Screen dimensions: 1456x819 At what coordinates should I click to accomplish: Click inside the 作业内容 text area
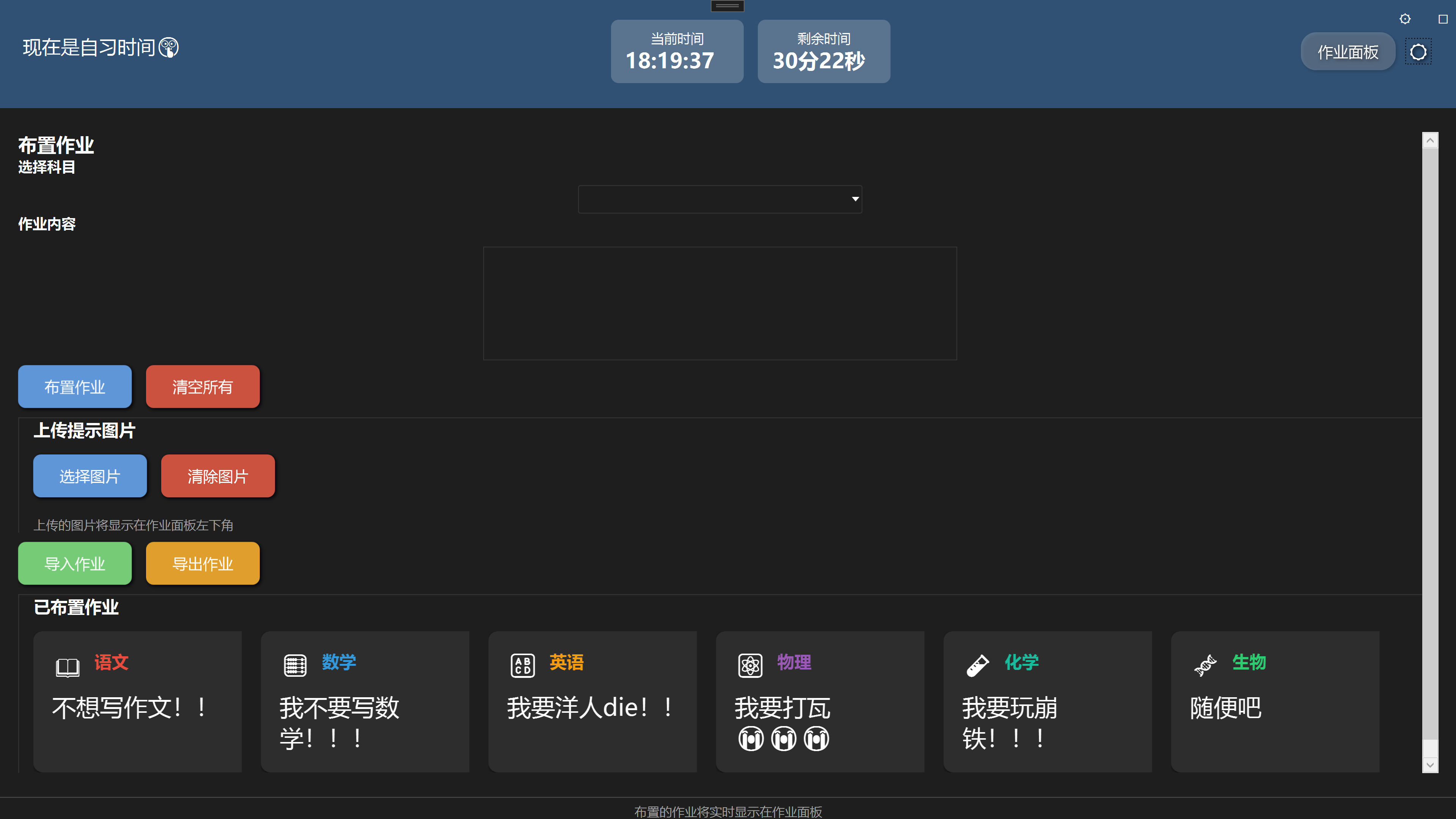coord(719,303)
